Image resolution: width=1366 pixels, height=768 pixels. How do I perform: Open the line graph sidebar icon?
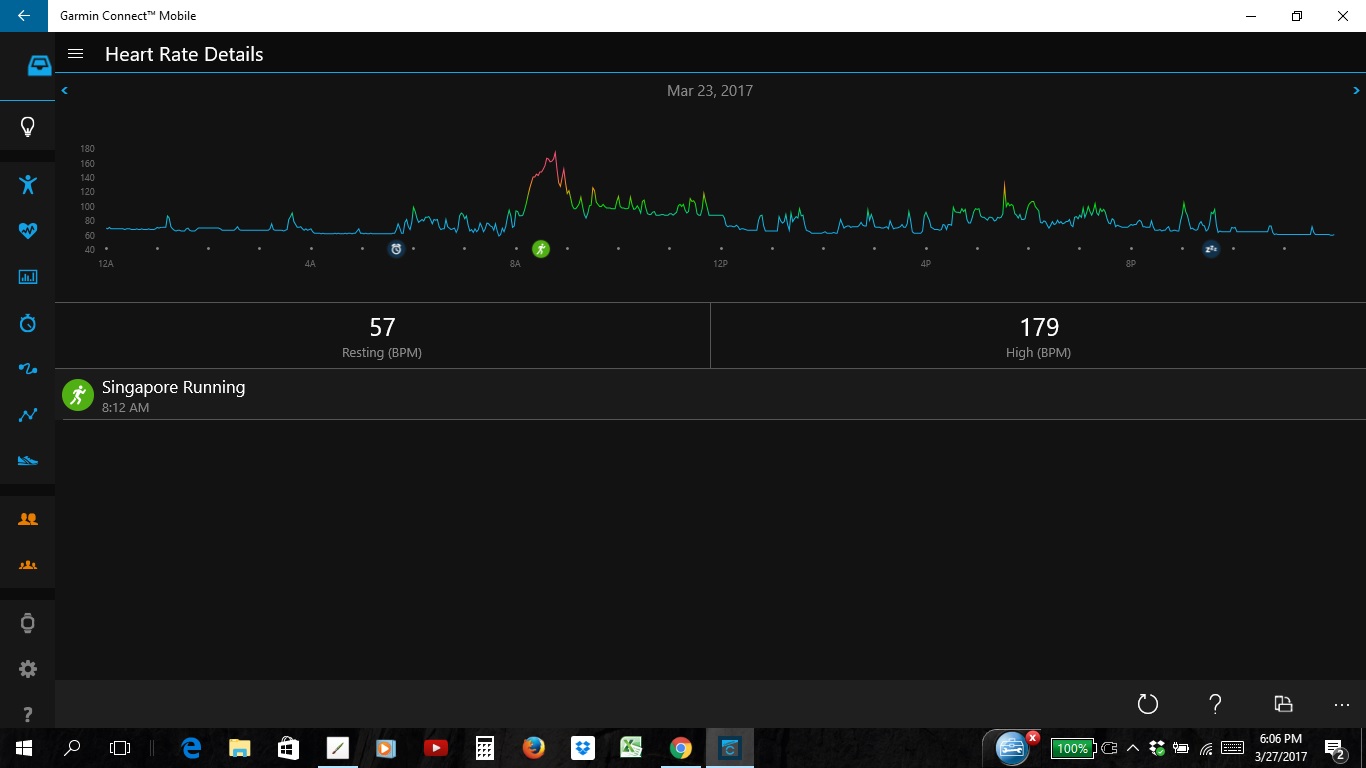28,415
